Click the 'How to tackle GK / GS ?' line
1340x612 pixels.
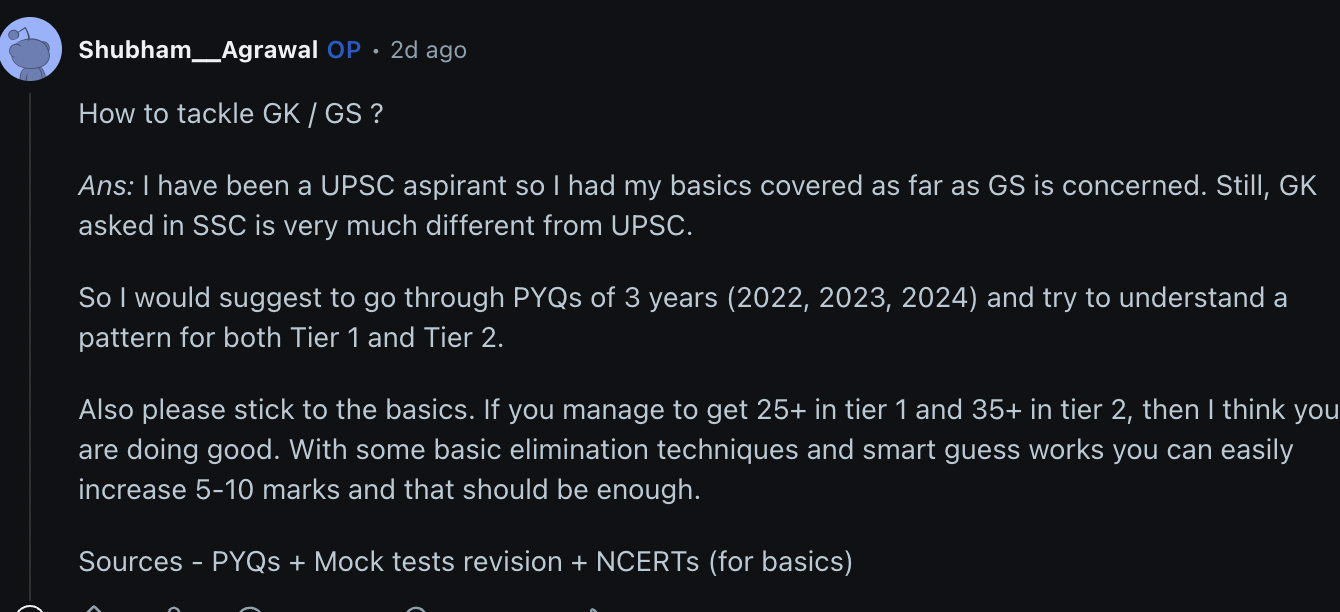click(x=230, y=113)
